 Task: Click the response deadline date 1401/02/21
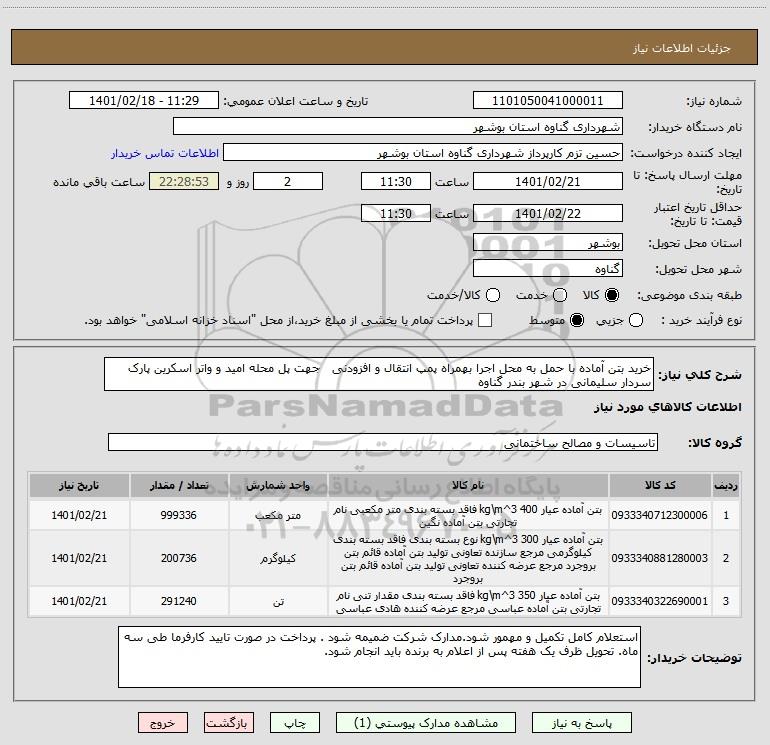click(x=548, y=181)
